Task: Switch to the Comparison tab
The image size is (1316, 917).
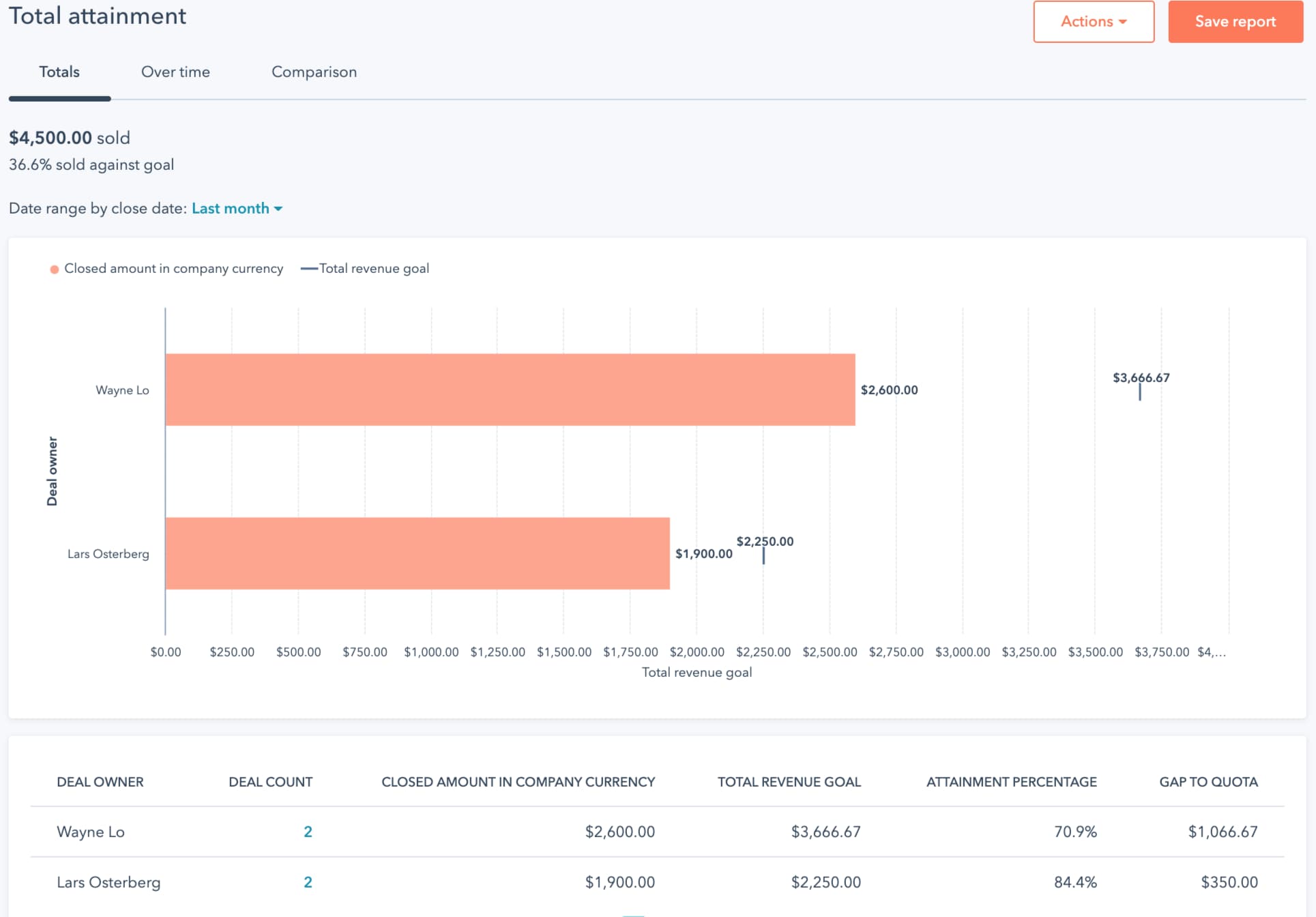Action: point(314,72)
